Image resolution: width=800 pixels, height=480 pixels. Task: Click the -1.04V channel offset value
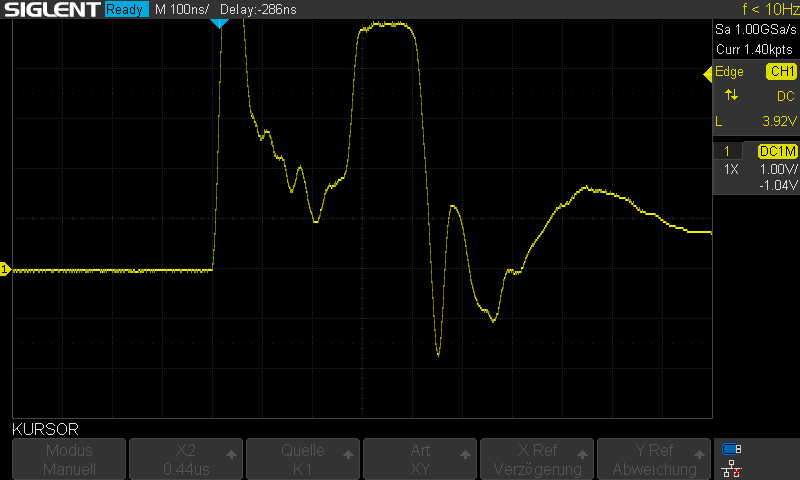pos(778,185)
